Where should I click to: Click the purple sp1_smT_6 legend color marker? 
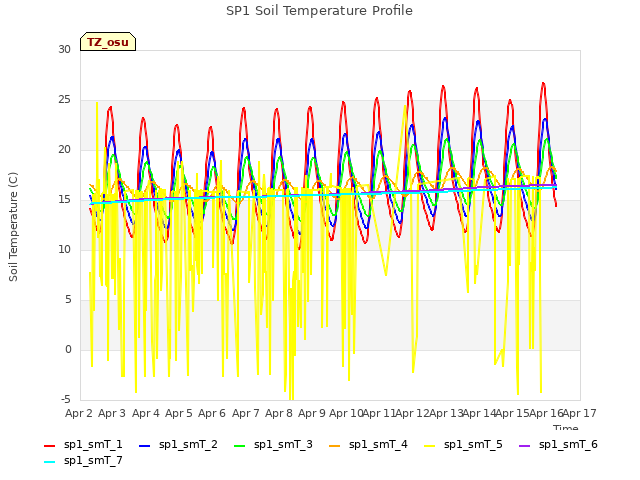(524, 446)
